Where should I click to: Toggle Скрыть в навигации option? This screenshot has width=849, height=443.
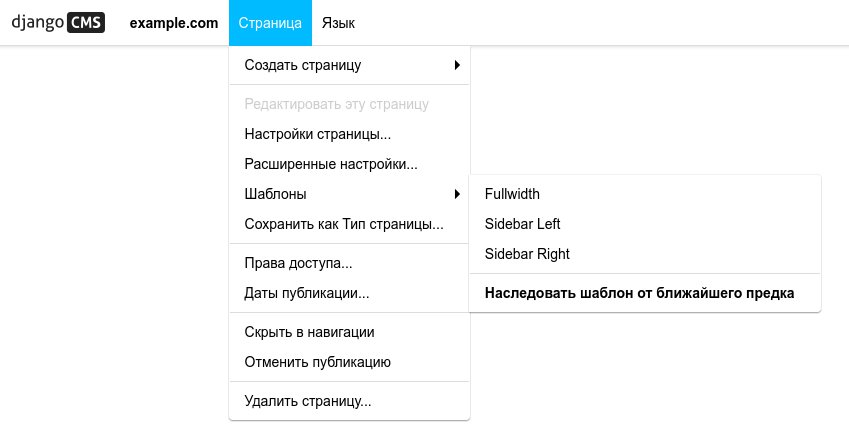[349, 332]
